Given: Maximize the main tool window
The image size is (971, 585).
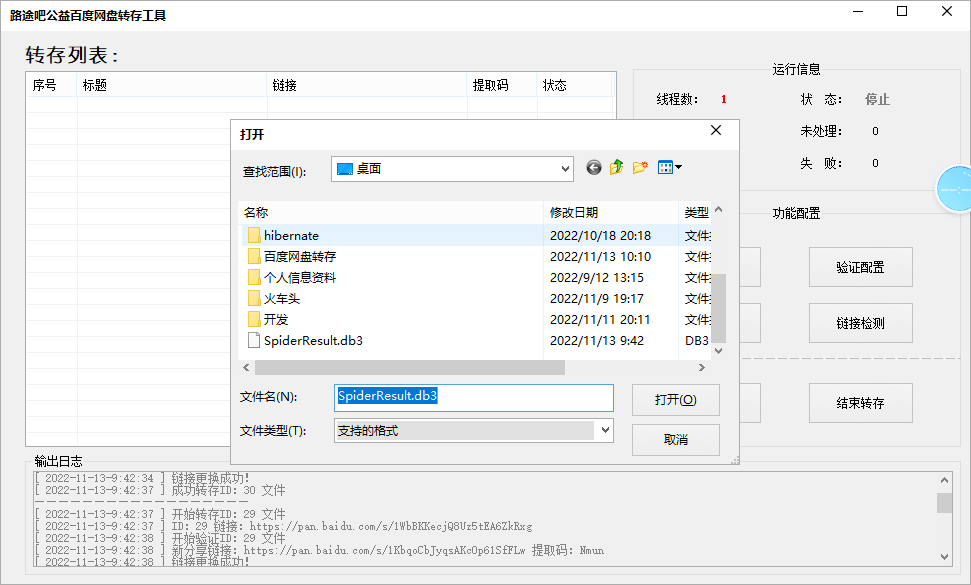Looking at the screenshot, I should (902, 11).
